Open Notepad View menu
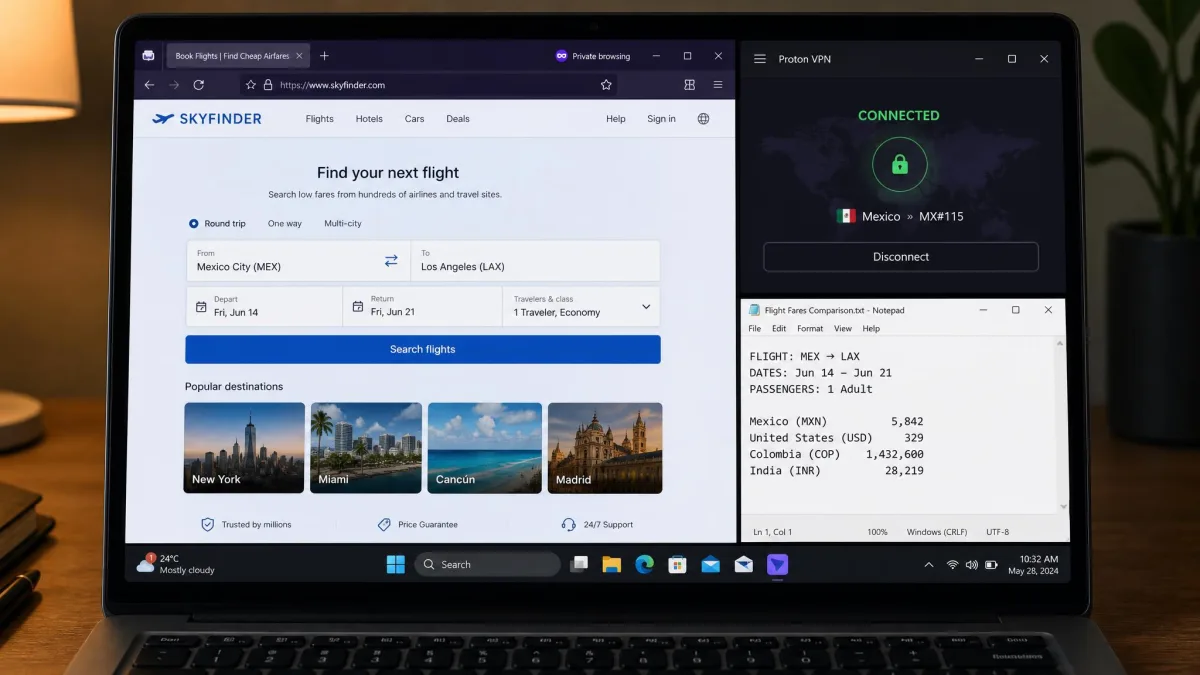 coord(843,328)
